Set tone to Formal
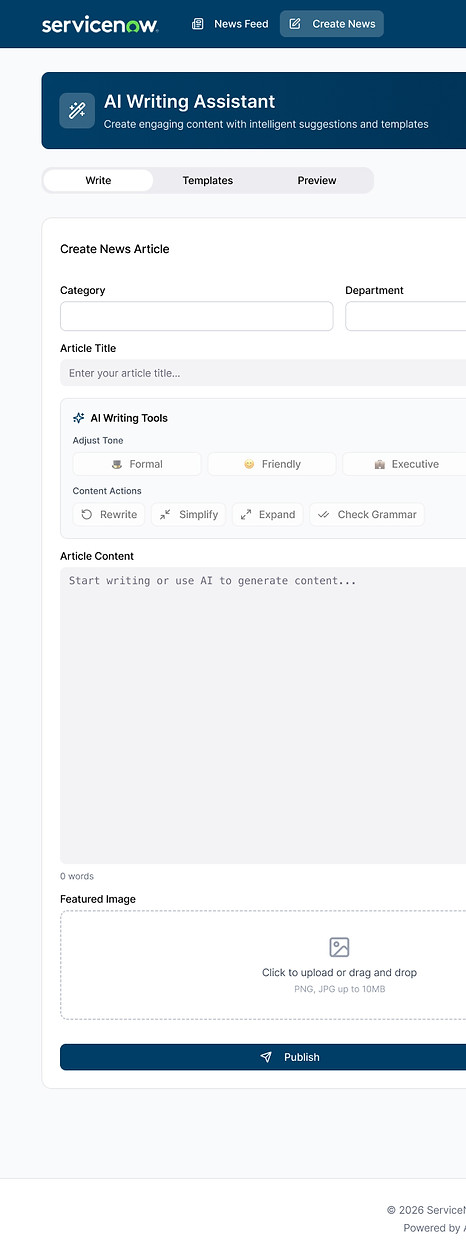 click(x=137, y=464)
